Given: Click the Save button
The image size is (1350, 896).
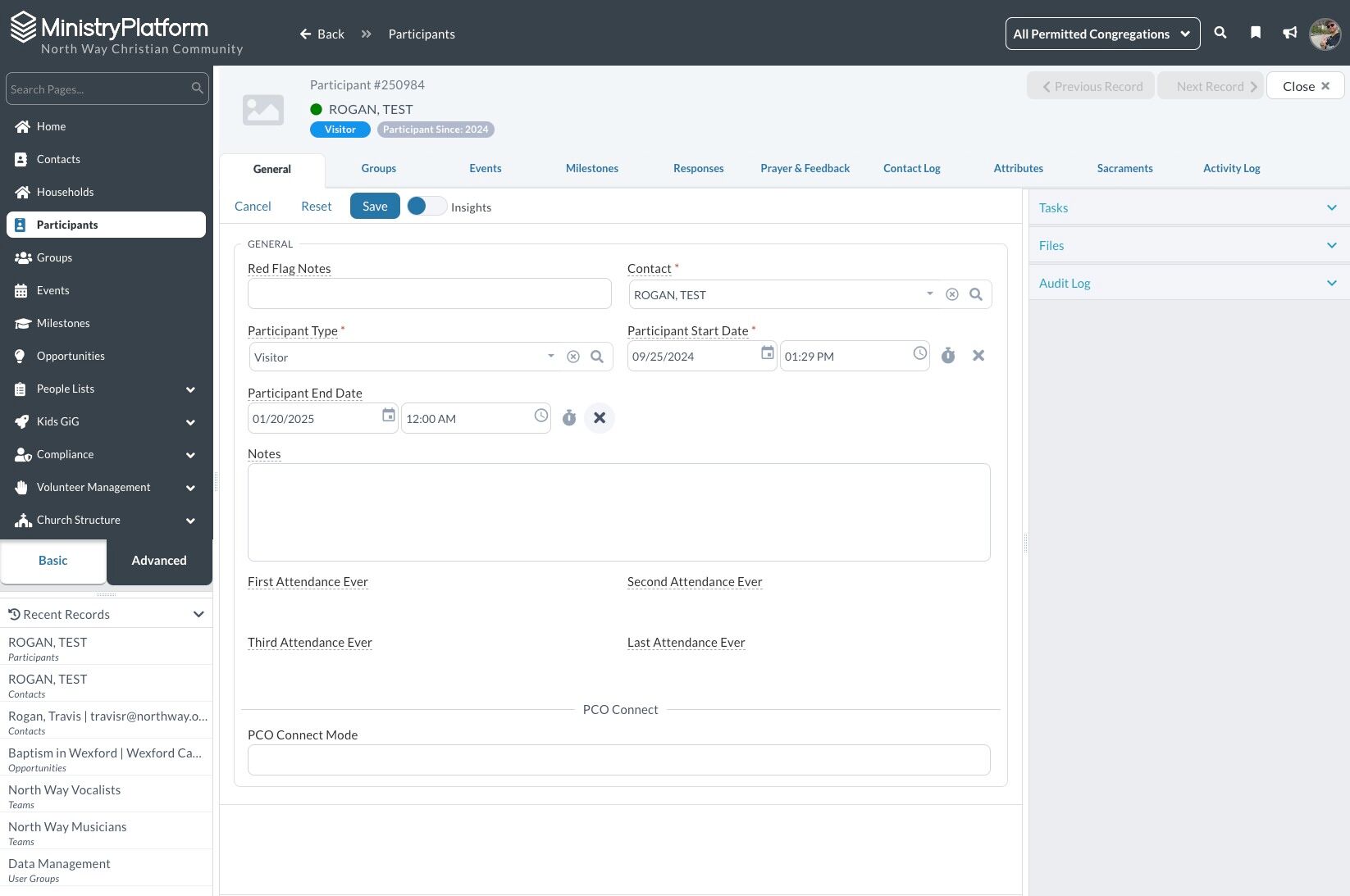Looking at the screenshot, I should click(375, 207).
